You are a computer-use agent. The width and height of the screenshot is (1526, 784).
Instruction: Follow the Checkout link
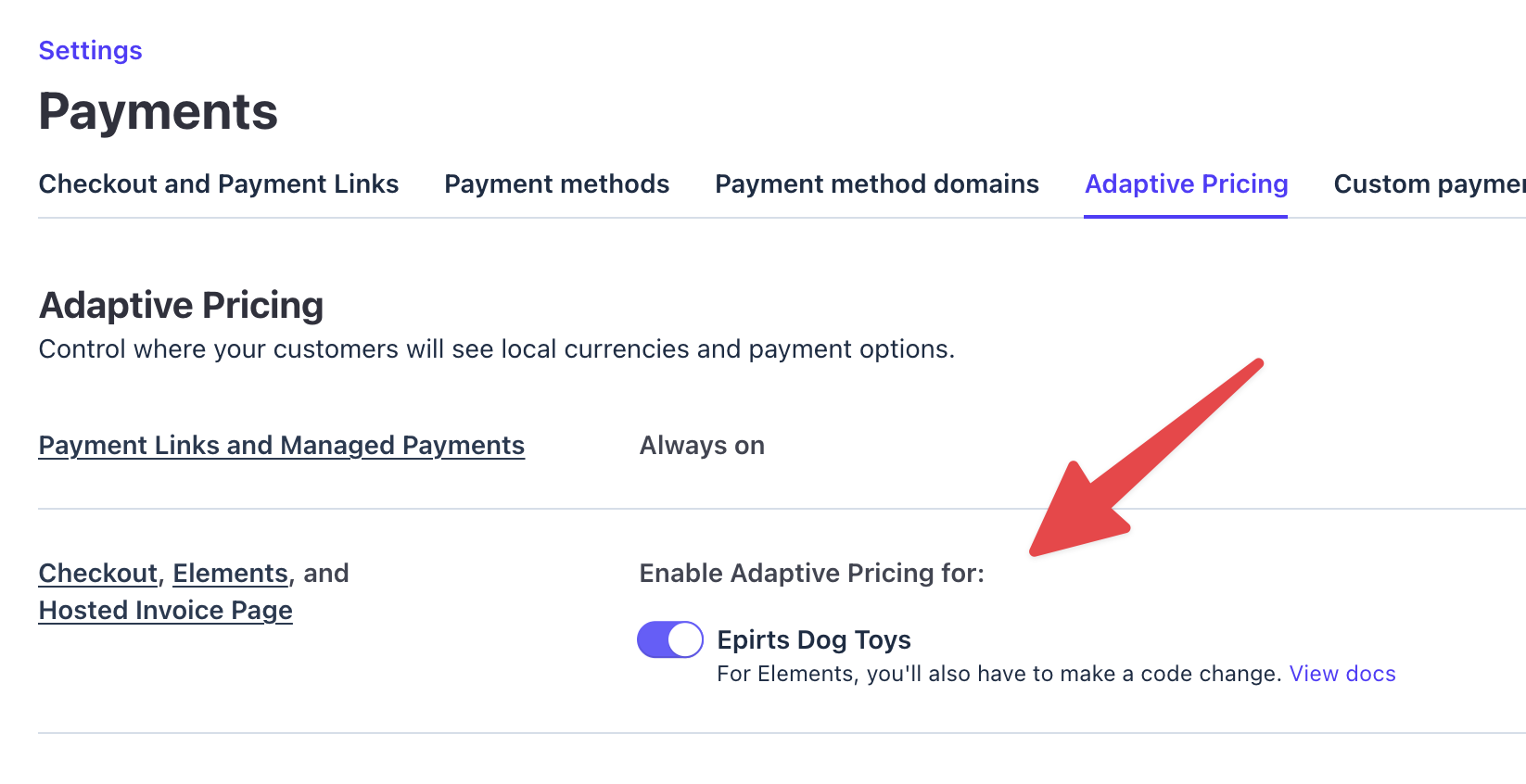pyautogui.click(x=97, y=573)
